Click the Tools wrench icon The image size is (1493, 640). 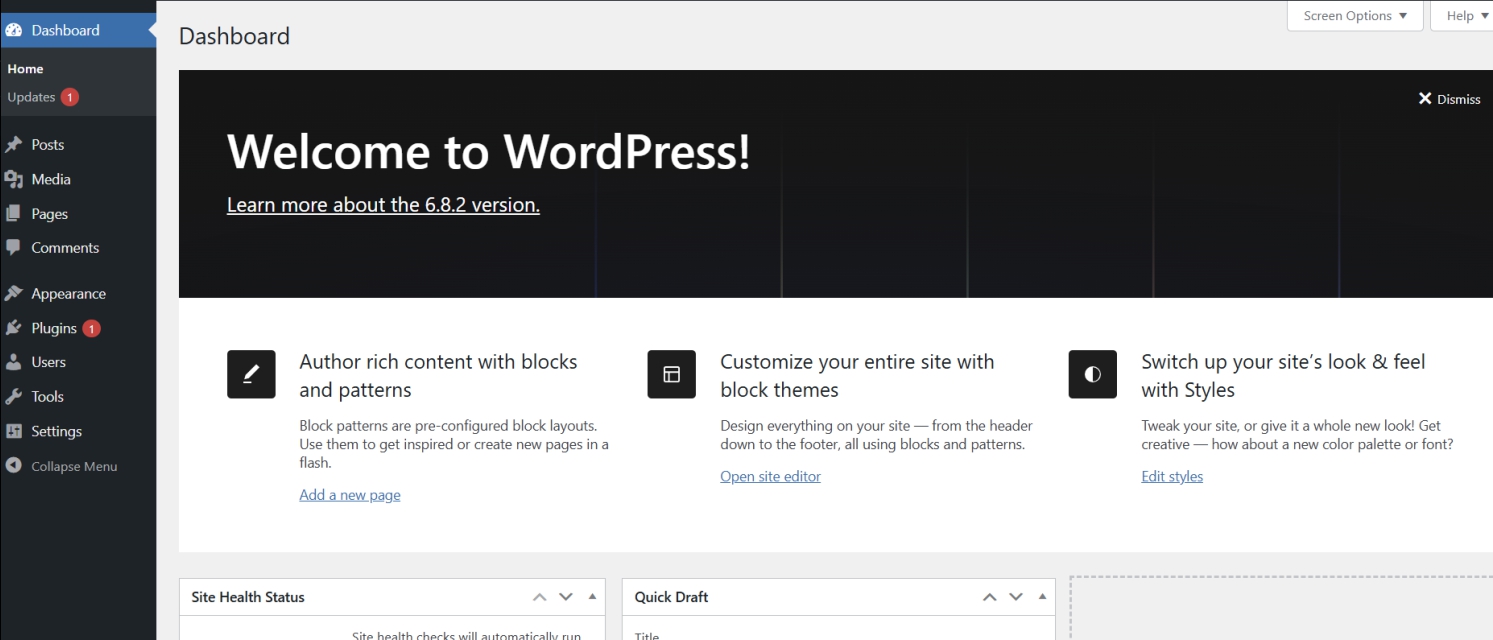click(x=14, y=397)
